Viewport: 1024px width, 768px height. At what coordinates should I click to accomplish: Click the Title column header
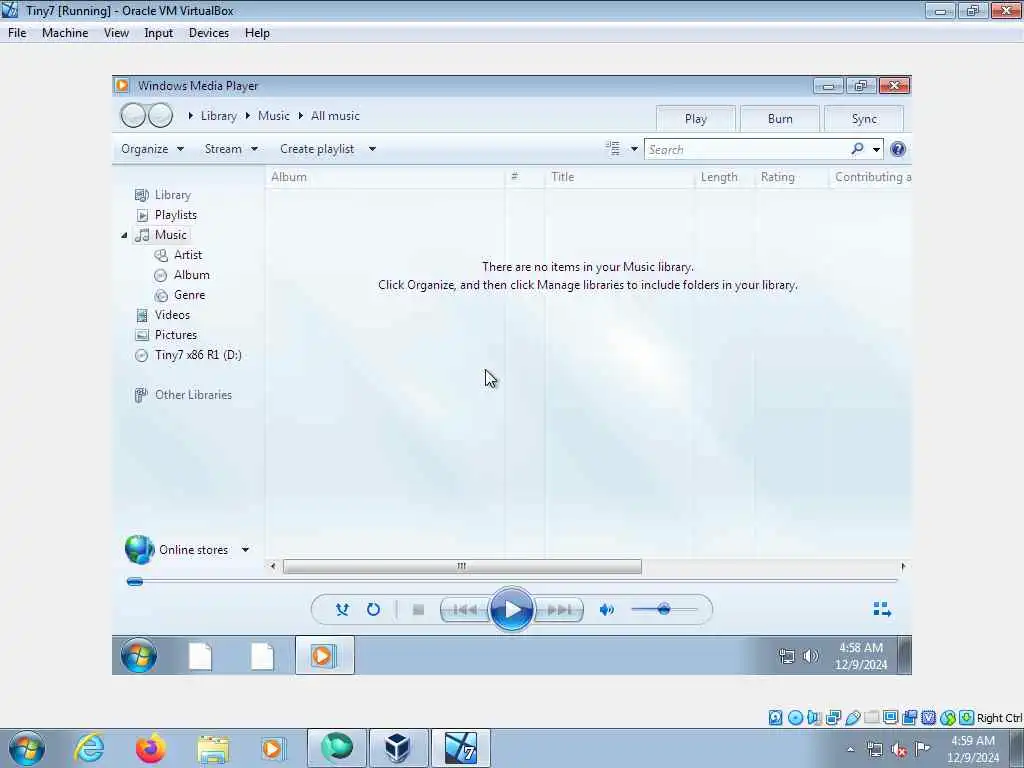(620, 177)
